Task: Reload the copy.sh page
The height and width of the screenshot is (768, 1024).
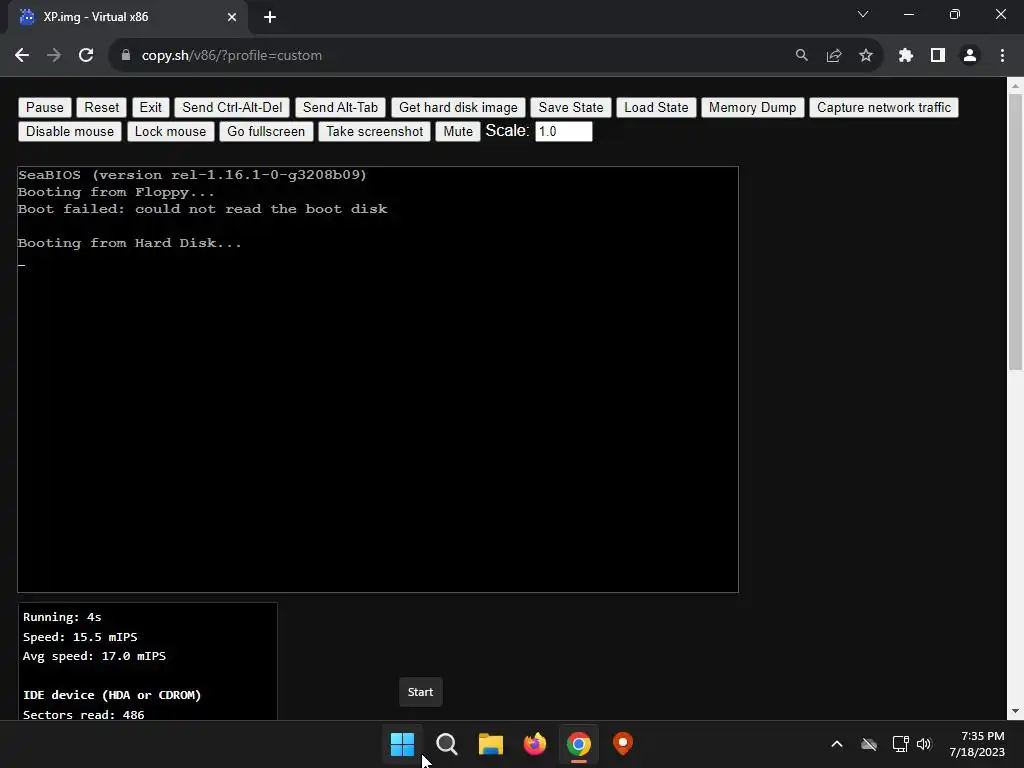Action: (86, 56)
